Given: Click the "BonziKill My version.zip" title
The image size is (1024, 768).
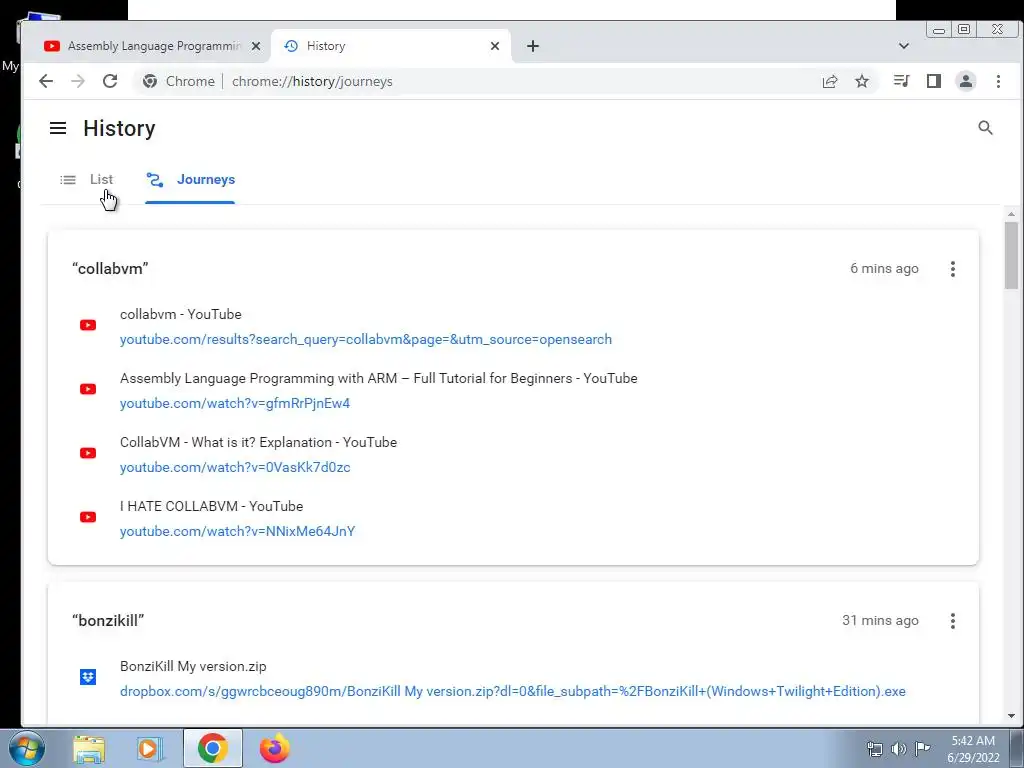Looking at the screenshot, I should pyautogui.click(x=193, y=666).
